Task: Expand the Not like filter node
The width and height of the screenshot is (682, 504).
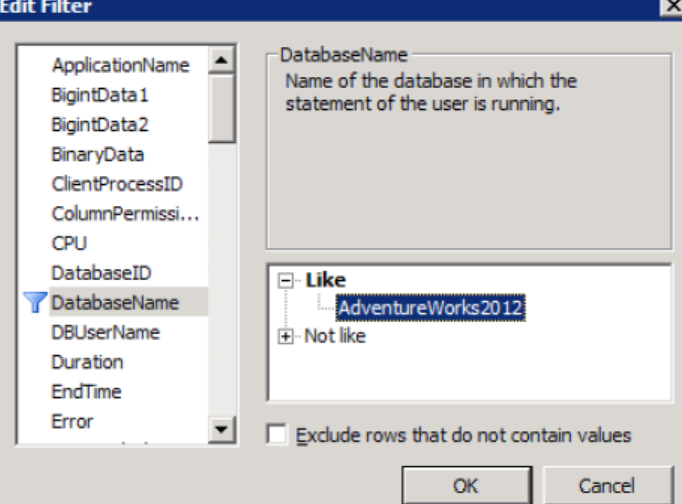Action: pos(286,336)
